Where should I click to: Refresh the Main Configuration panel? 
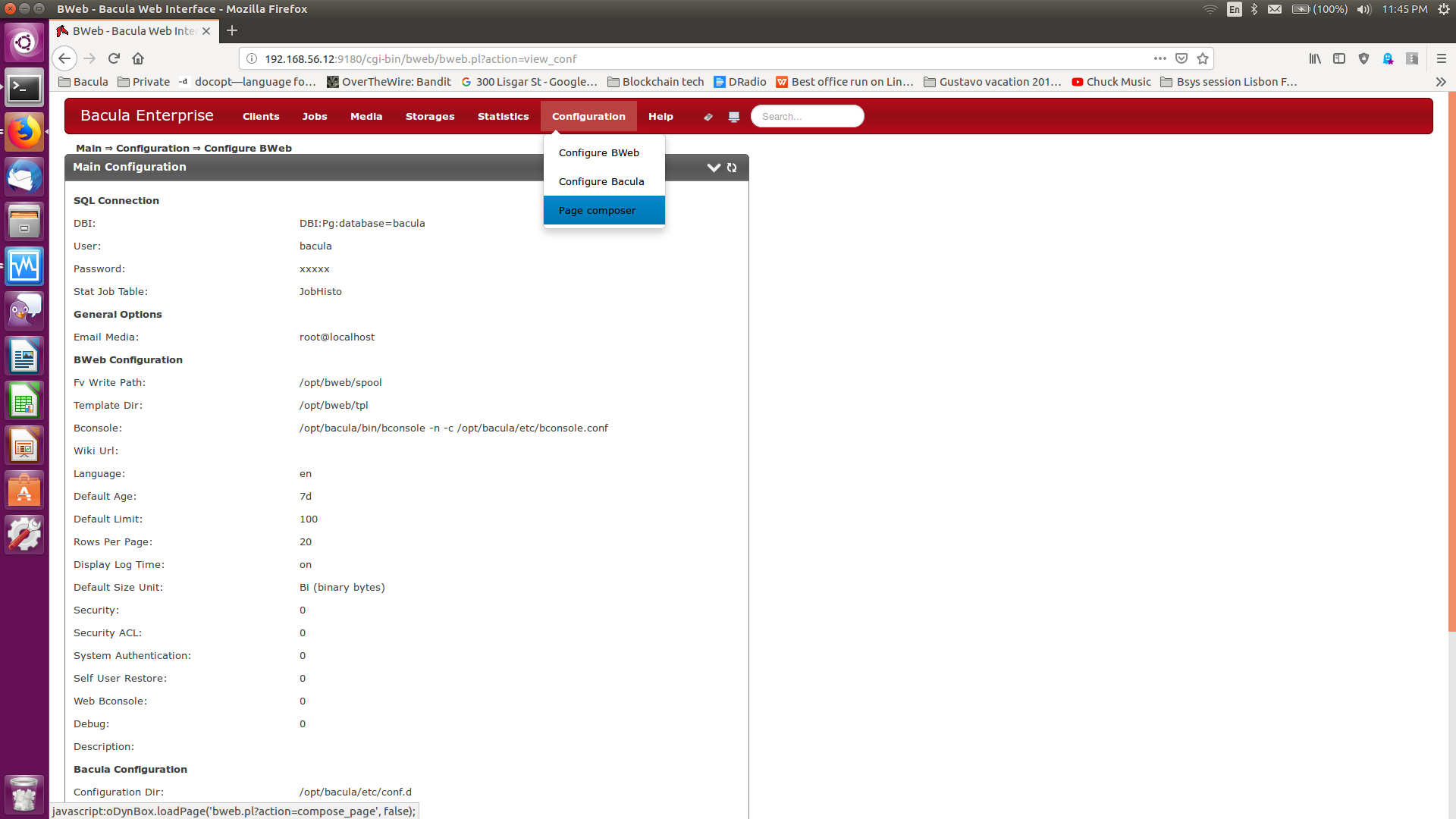click(x=732, y=168)
